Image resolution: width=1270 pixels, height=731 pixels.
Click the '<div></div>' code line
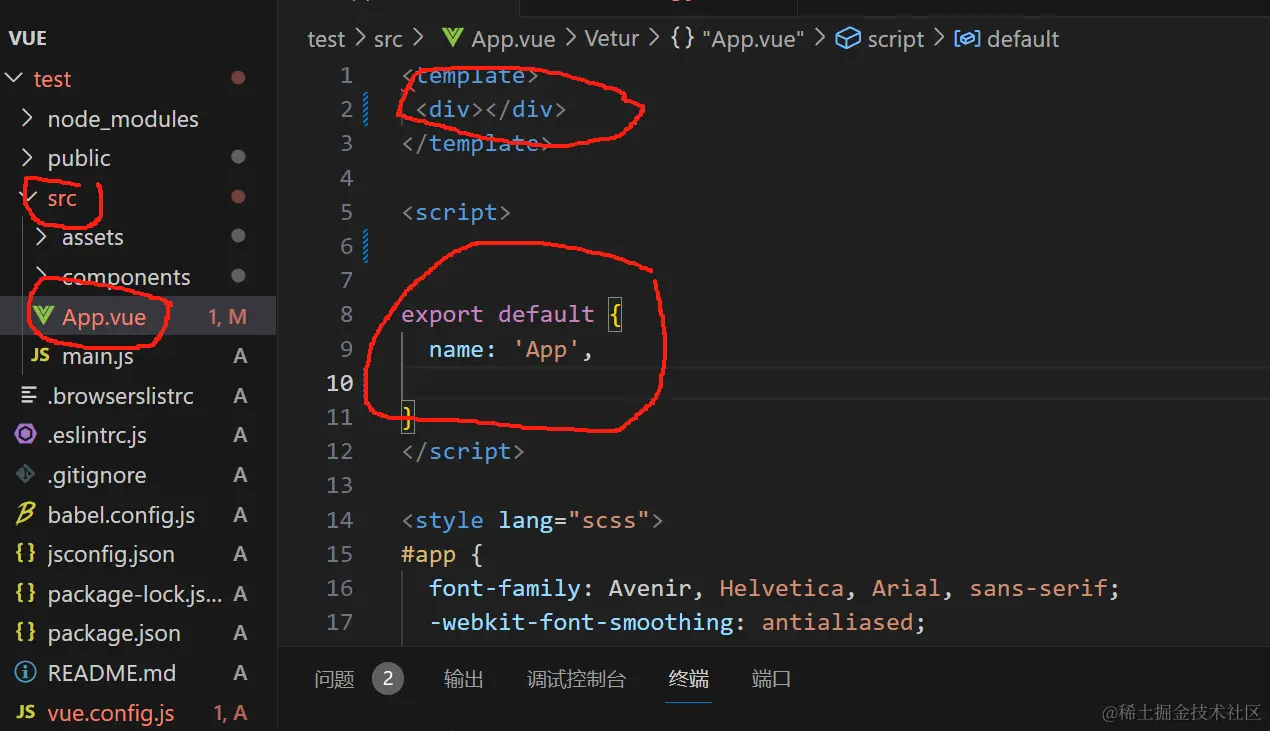pos(491,109)
